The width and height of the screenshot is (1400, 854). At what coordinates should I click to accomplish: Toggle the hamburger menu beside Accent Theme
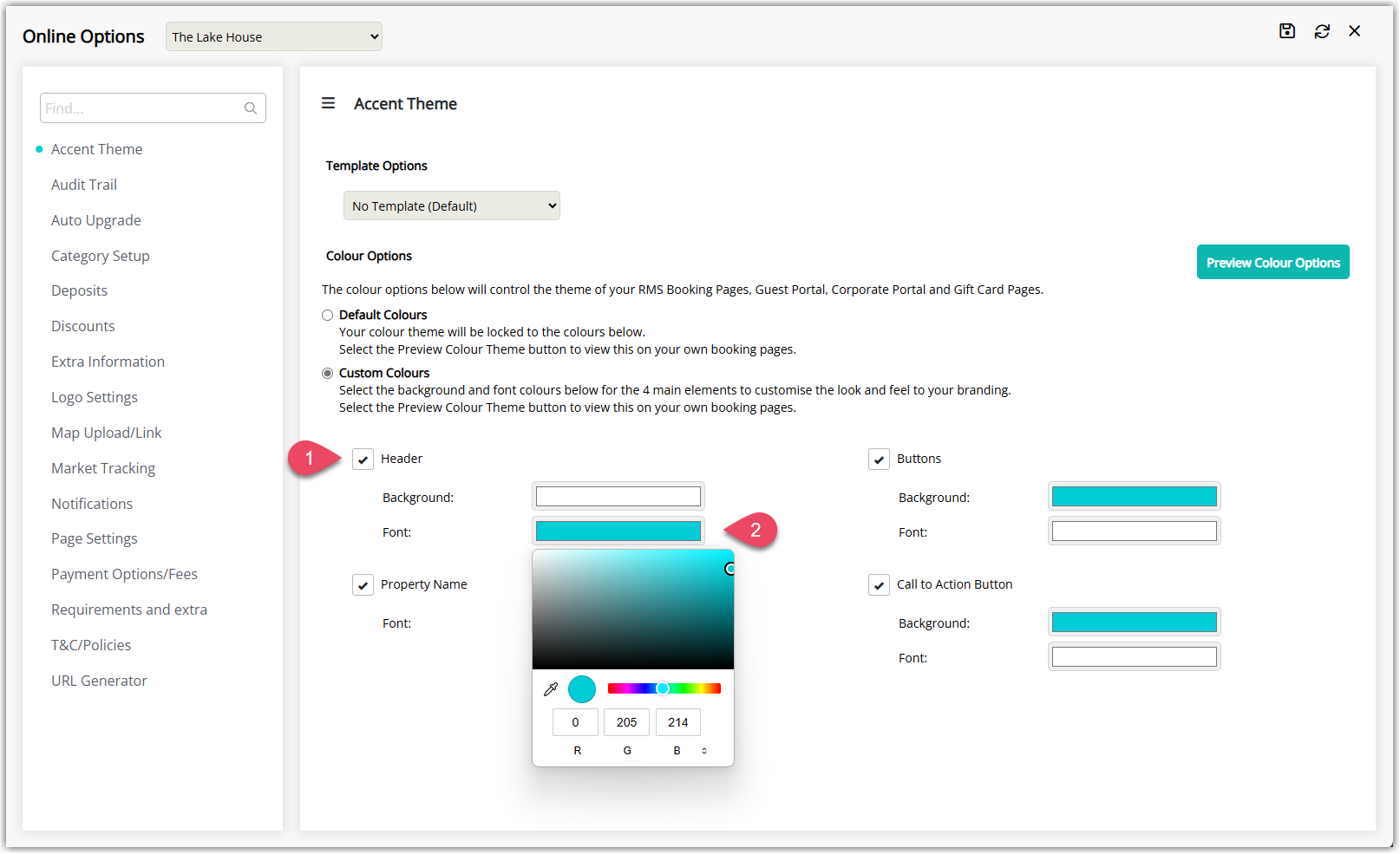[x=329, y=103]
